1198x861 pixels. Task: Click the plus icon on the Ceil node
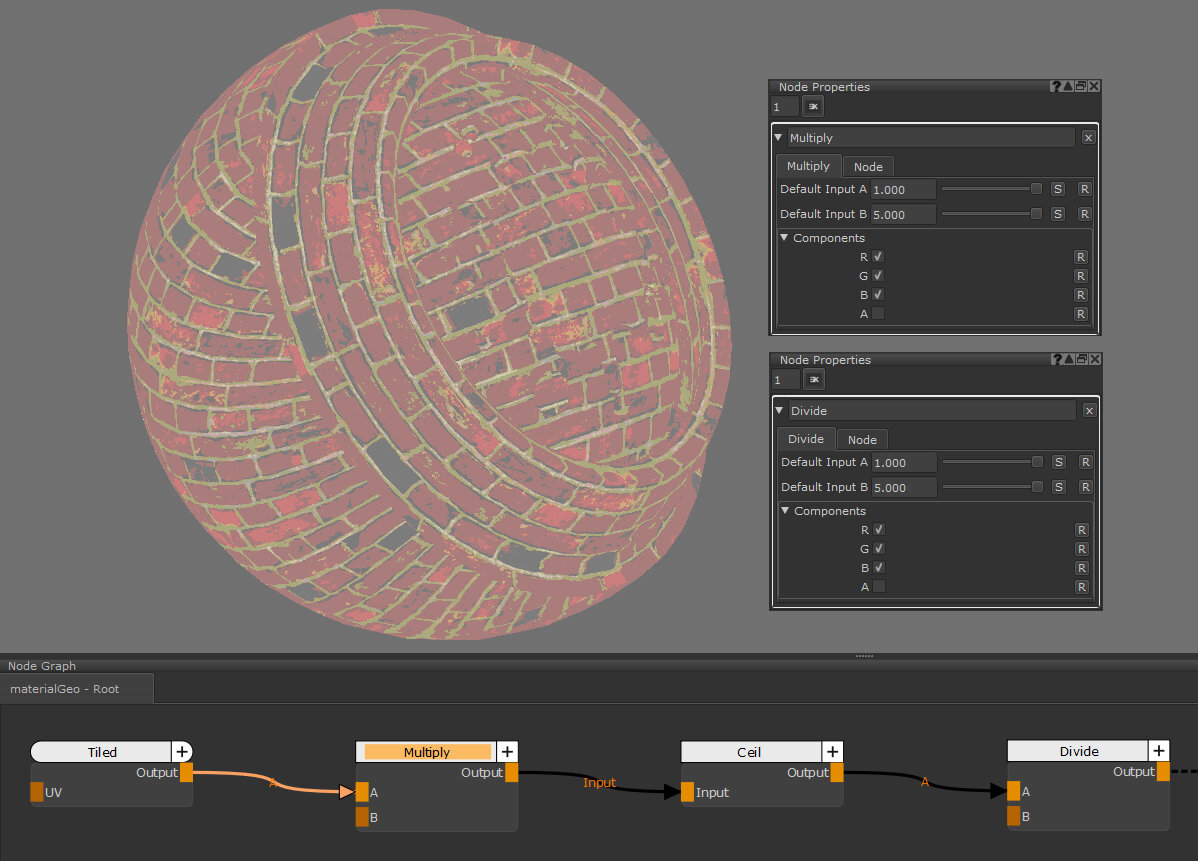coord(833,752)
